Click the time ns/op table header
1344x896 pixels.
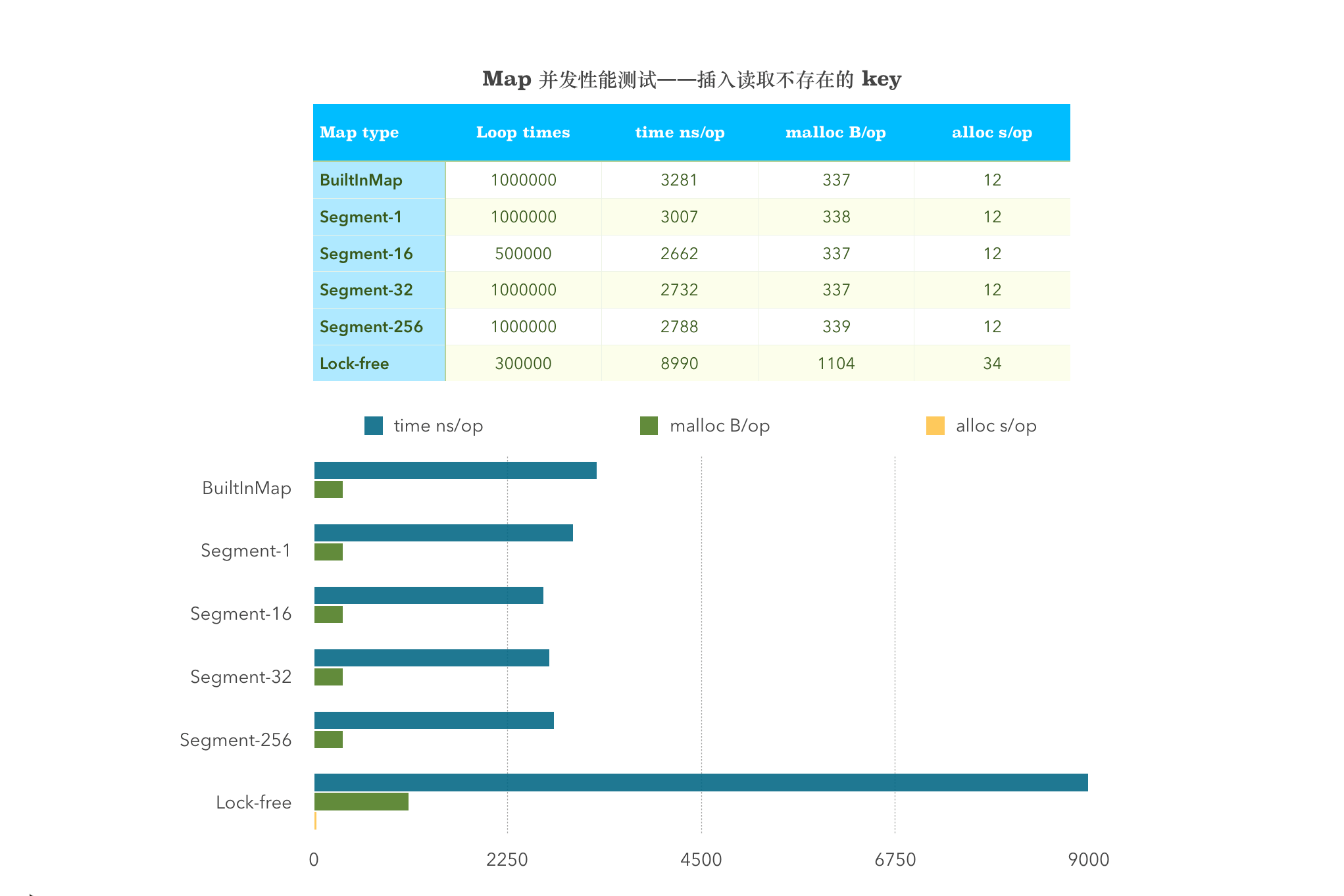pyautogui.click(x=680, y=132)
